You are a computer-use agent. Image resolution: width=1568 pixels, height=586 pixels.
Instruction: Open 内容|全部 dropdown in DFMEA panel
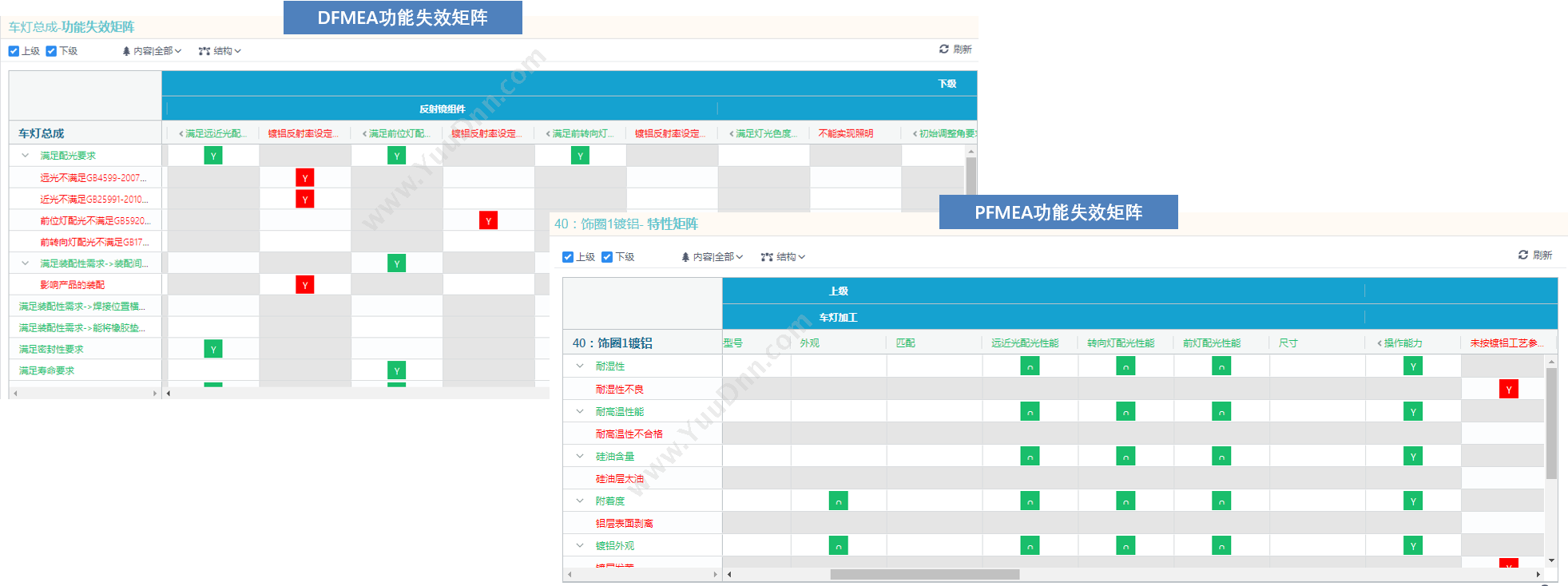point(153,51)
